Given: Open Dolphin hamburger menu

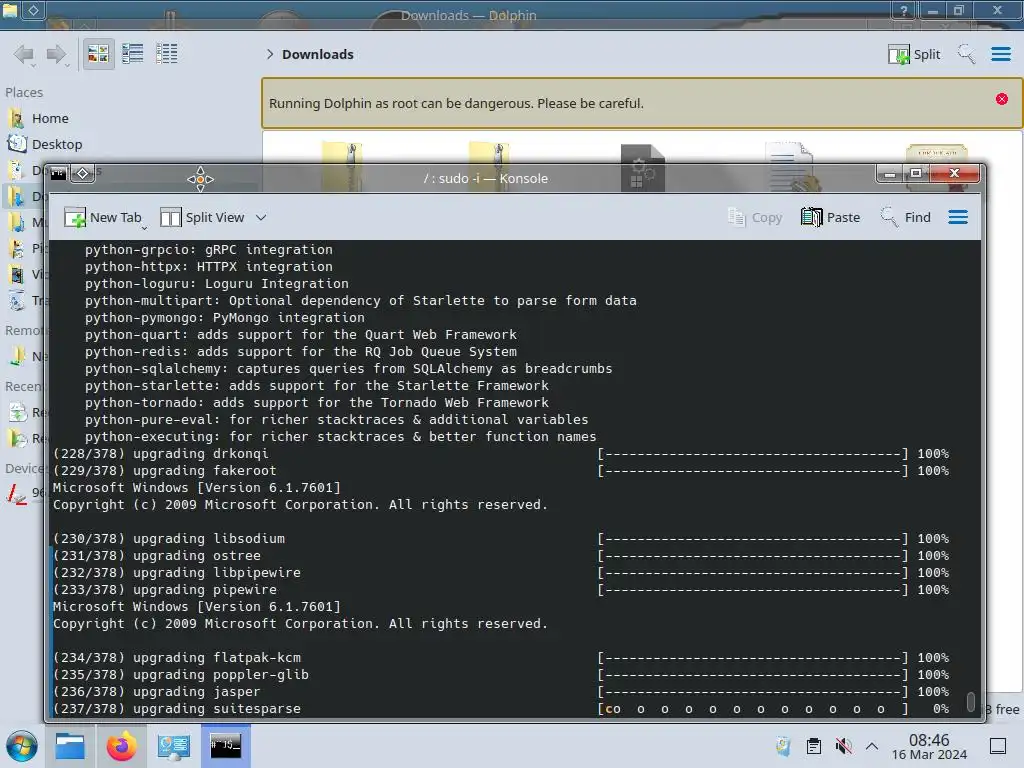Looking at the screenshot, I should (x=1000, y=54).
